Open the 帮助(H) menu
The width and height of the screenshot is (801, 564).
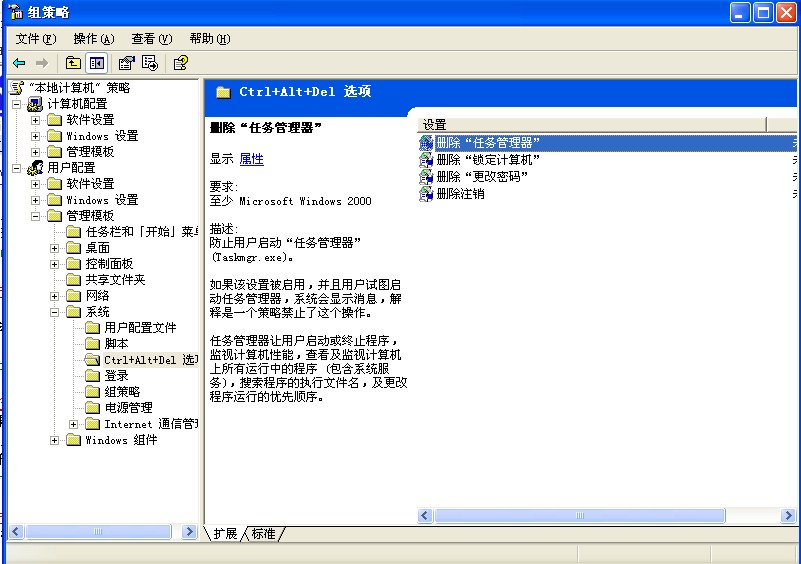tap(209, 39)
